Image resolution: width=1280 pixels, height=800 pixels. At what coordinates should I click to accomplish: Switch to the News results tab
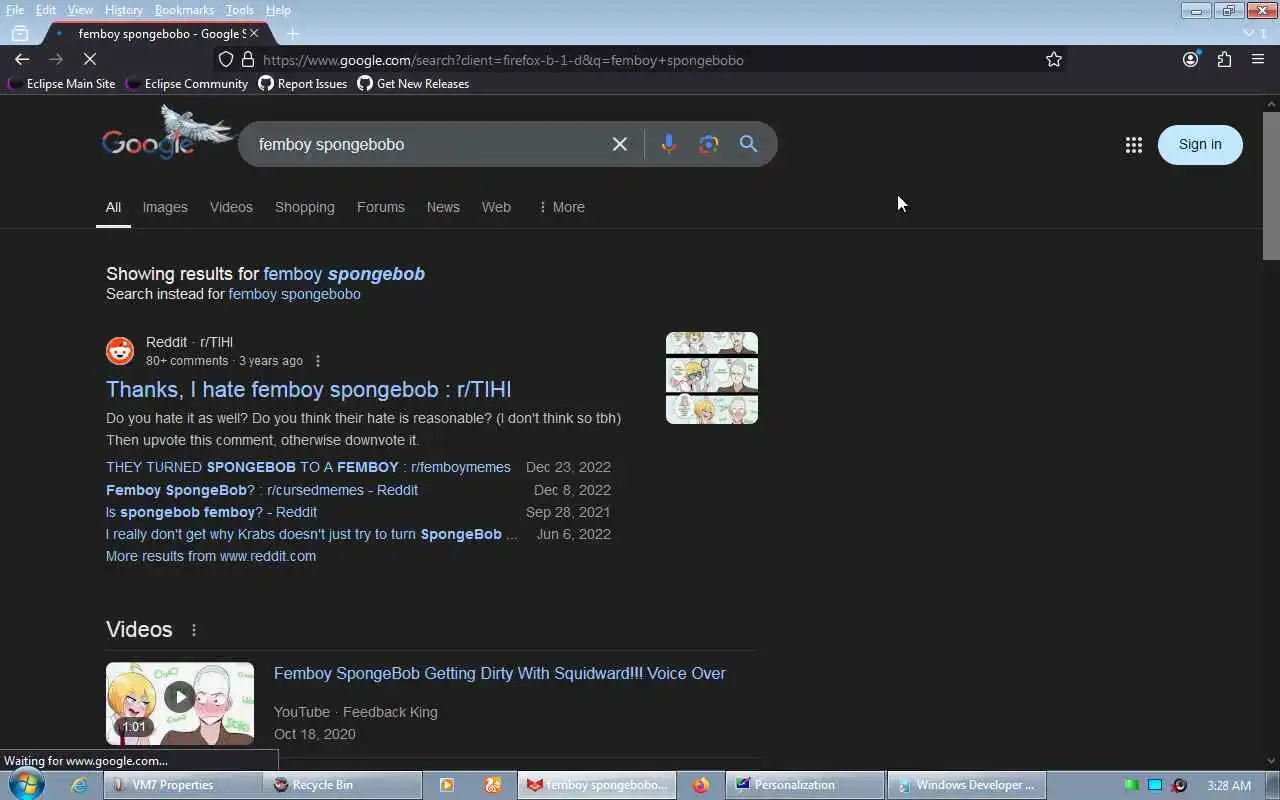[x=443, y=207]
